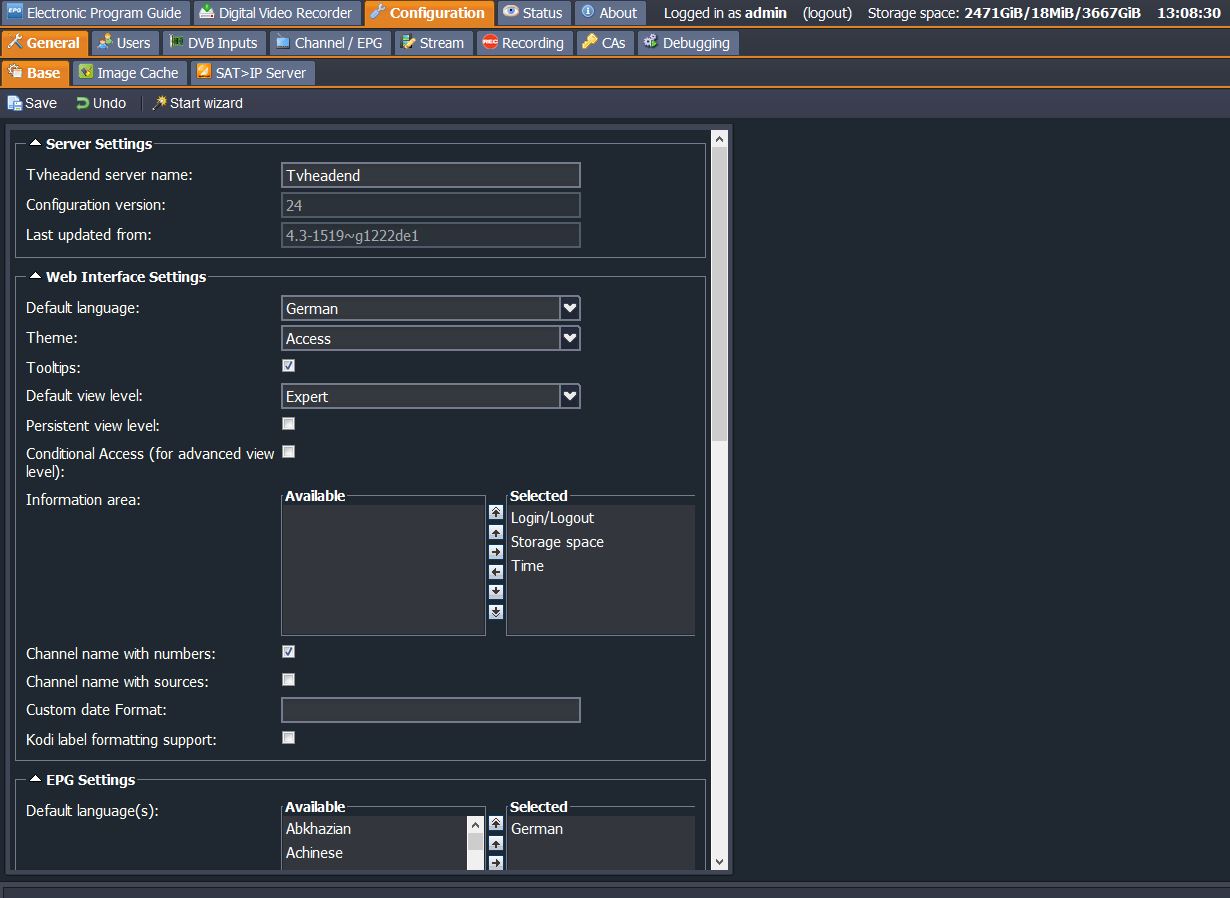Switch to the Status tab
Image resolution: width=1230 pixels, height=898 pixels.
534,13
